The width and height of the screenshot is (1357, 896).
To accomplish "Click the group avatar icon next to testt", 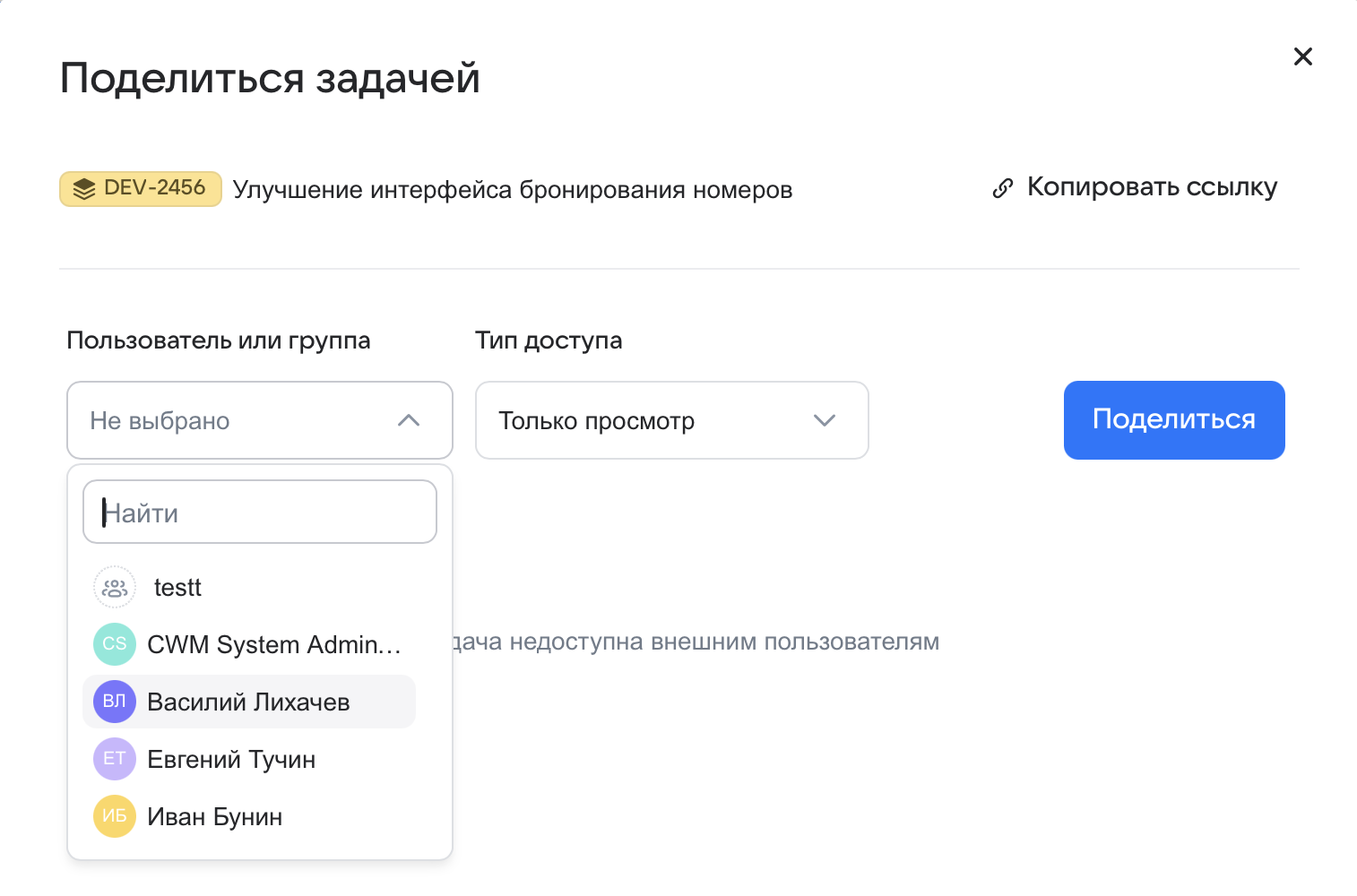I will tap(114, 587).
